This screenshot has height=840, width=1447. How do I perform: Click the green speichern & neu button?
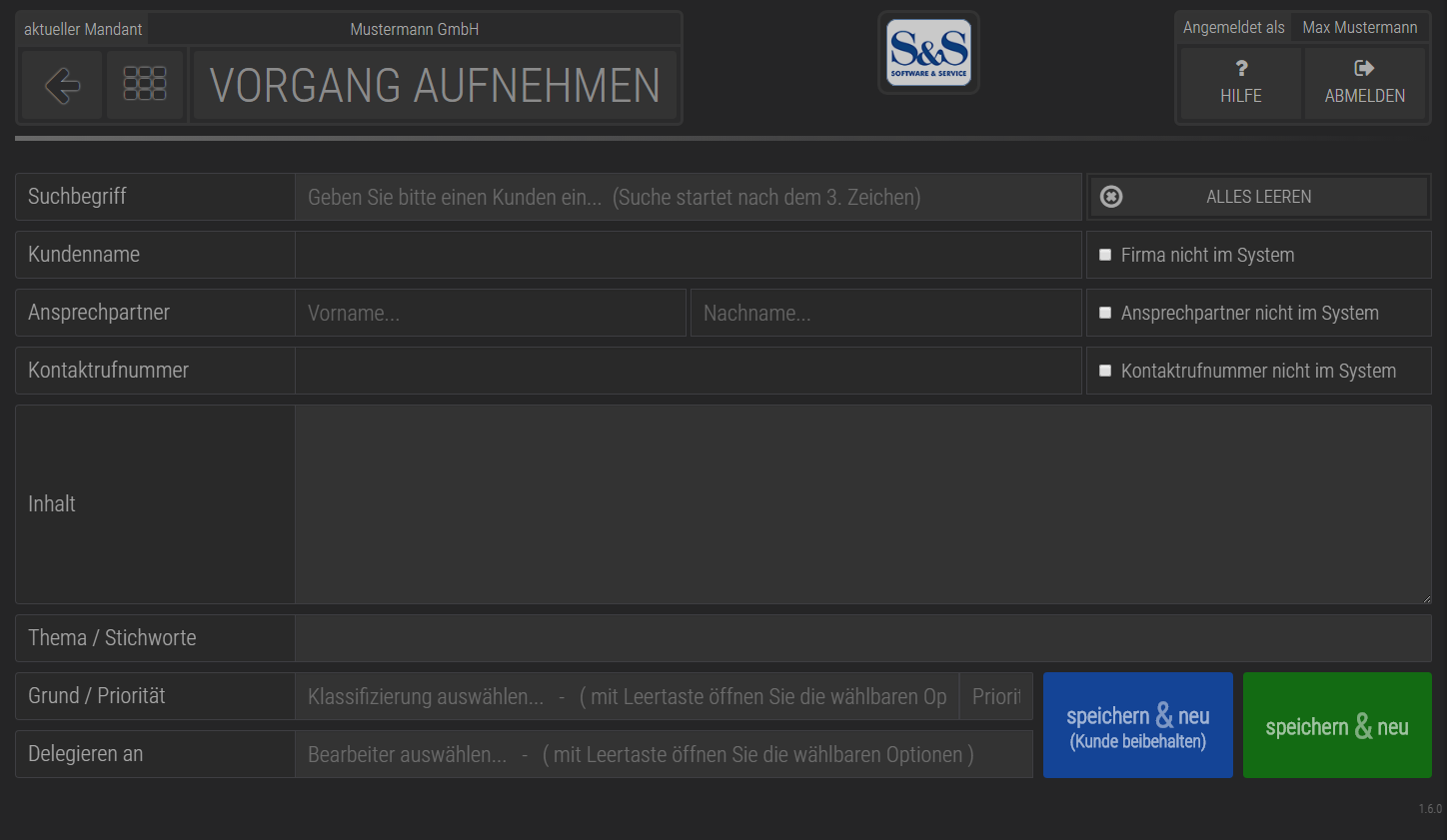tap(1337, 725)
